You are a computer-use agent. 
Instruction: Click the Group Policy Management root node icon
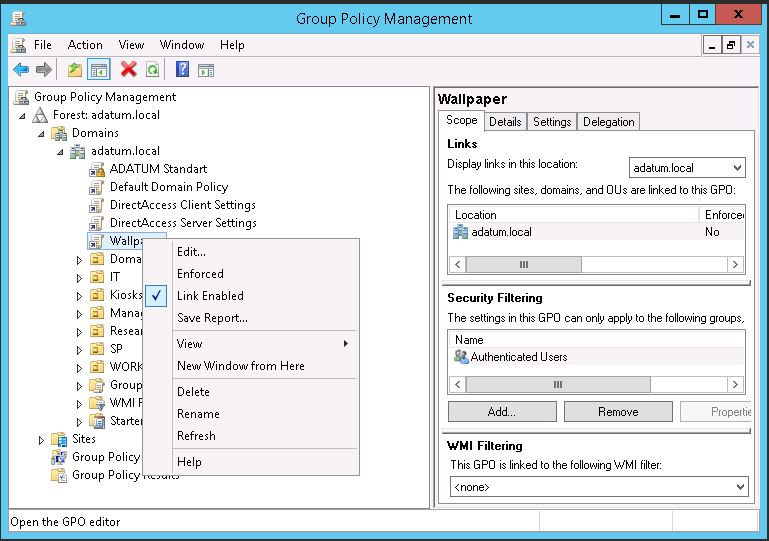pyautogui.click(x=21, y=97)
